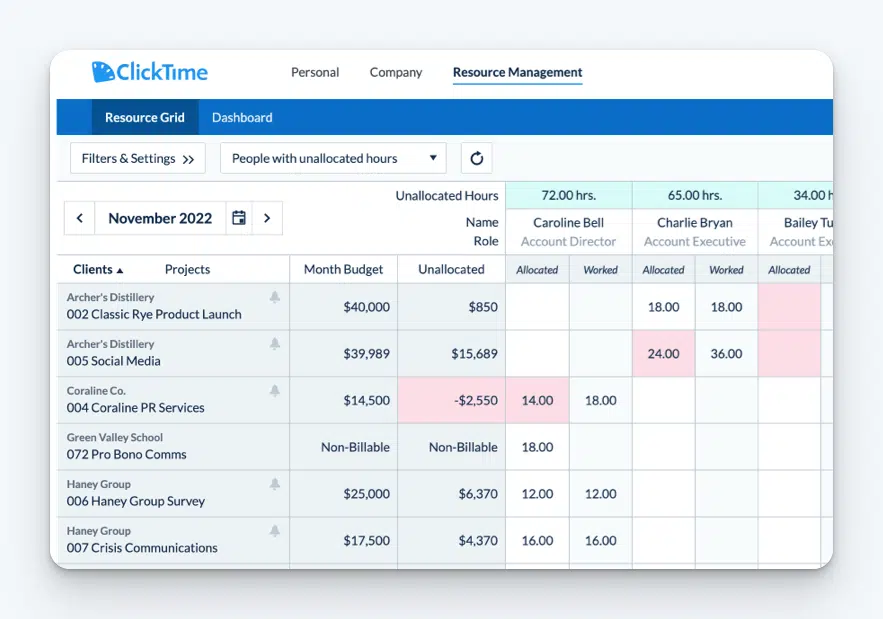Advance to next month arrow

tap(267, 218)
